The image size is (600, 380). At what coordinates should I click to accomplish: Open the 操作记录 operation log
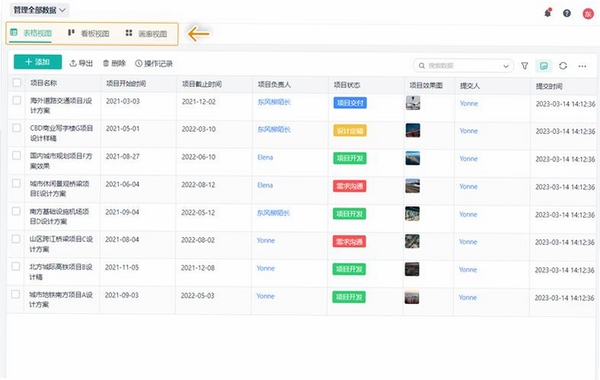coord(154,64)
